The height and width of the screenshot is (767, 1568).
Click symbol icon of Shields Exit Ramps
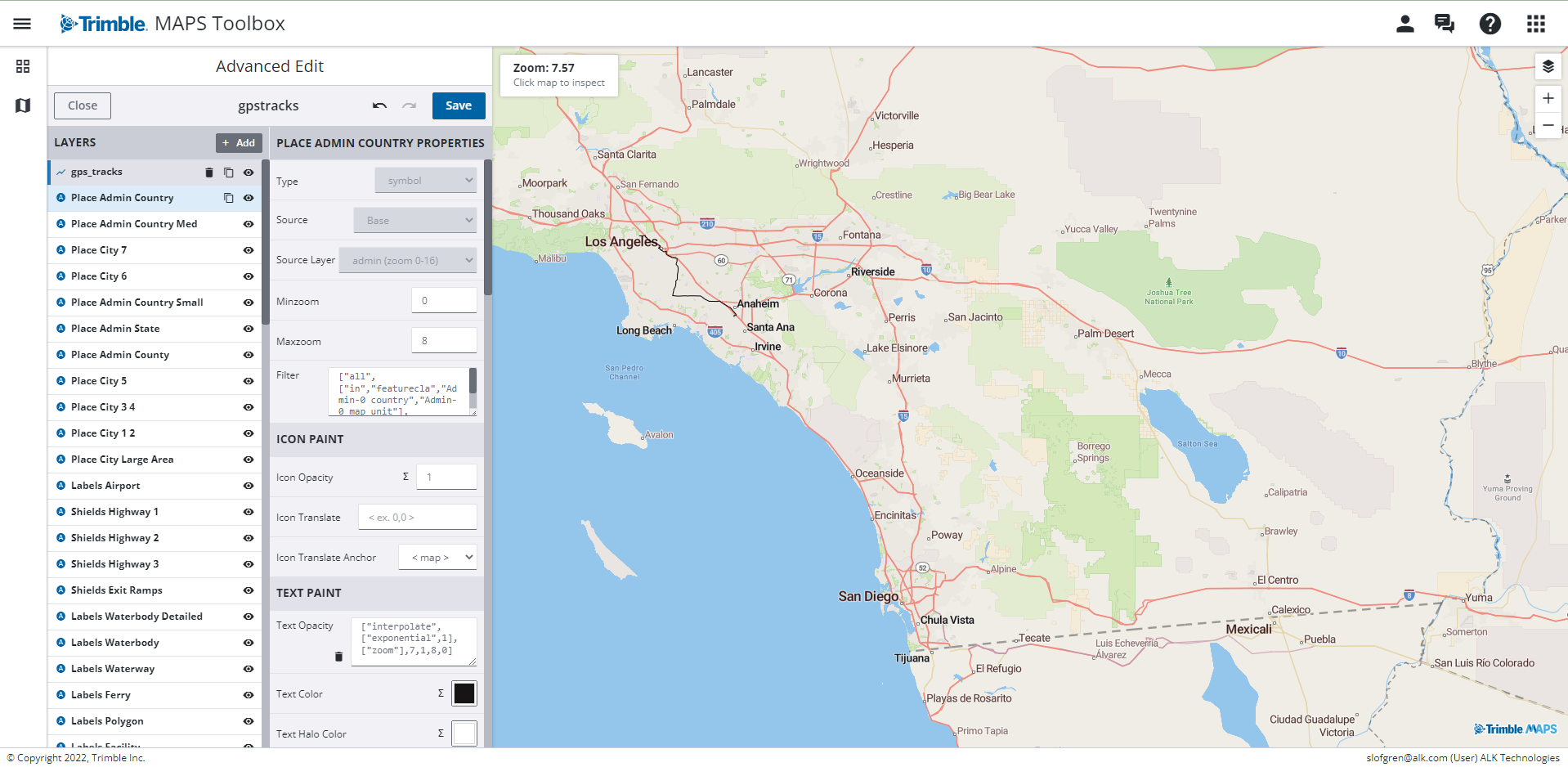tap(60, 590)
